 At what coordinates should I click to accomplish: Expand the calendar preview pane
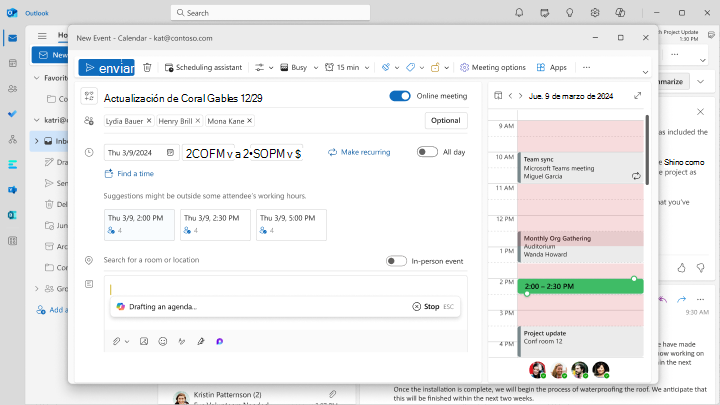click(x=637, y=96)
